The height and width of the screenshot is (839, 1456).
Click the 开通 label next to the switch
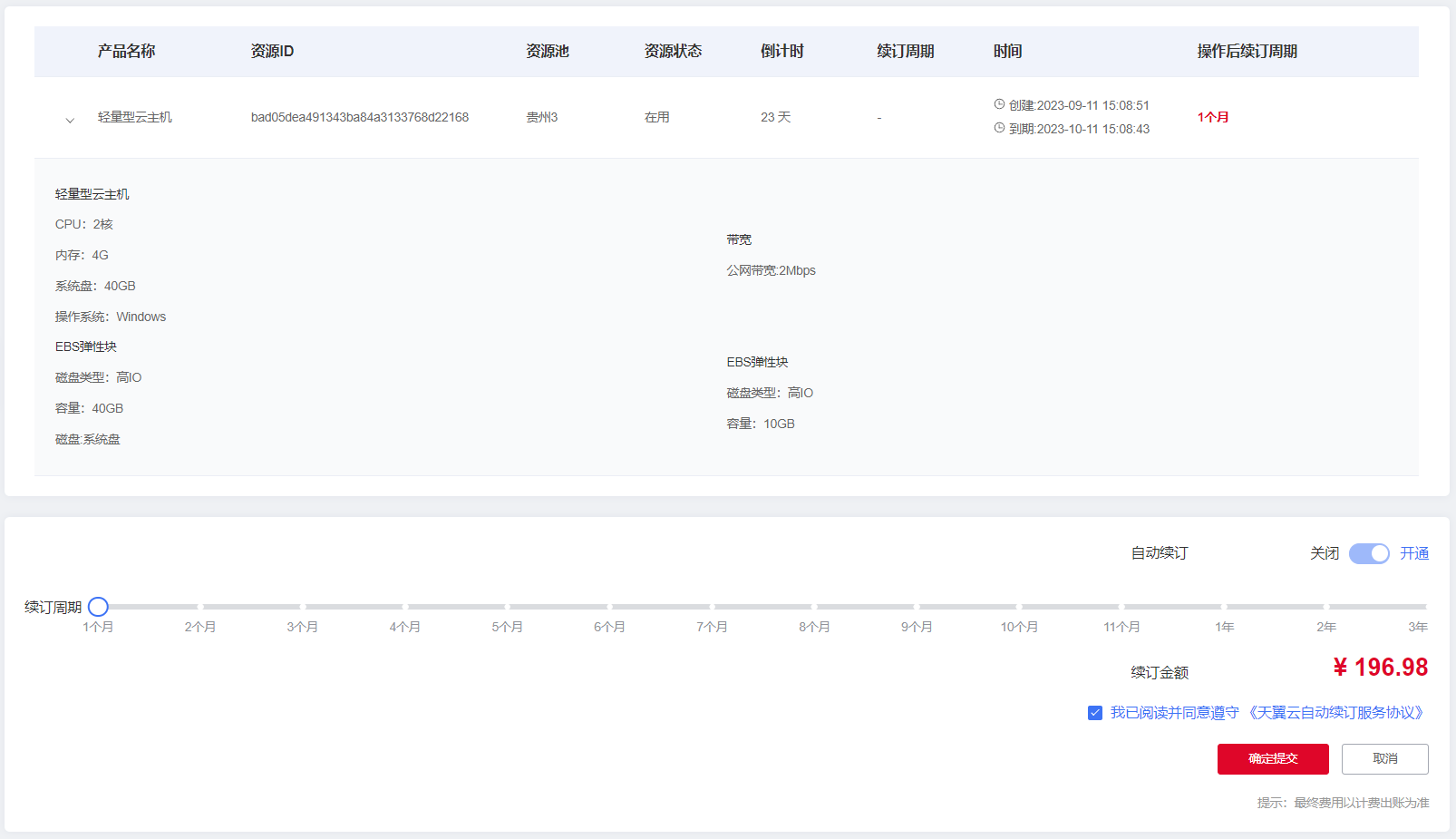1413,553
